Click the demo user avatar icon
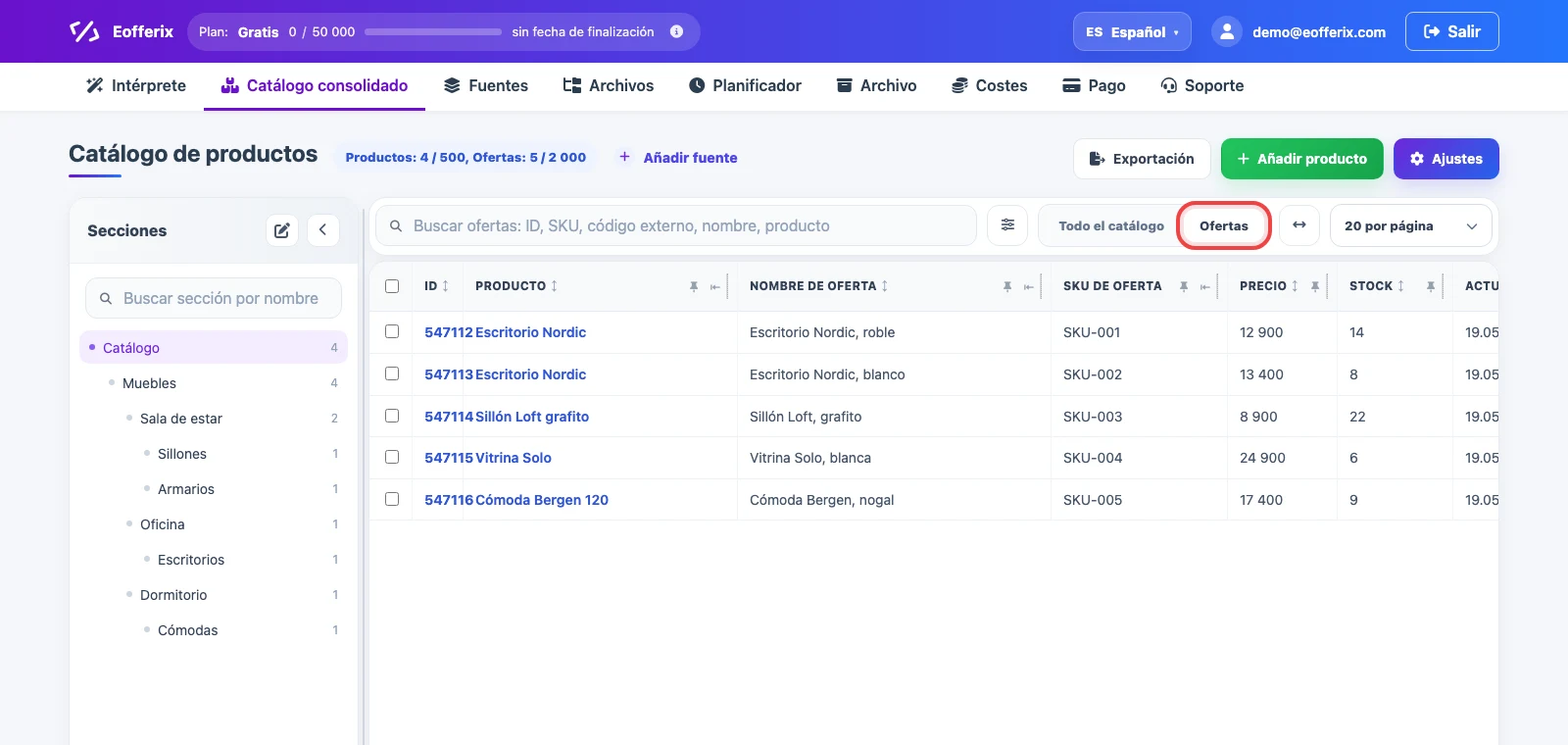This screenshot has height=745, width=1568. (x=1227, y=31)
